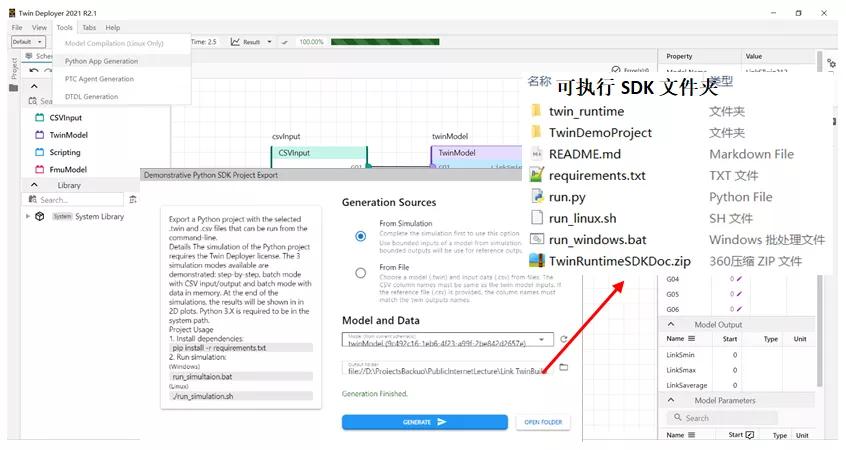Click the undo arrow icon

(34, 71)
